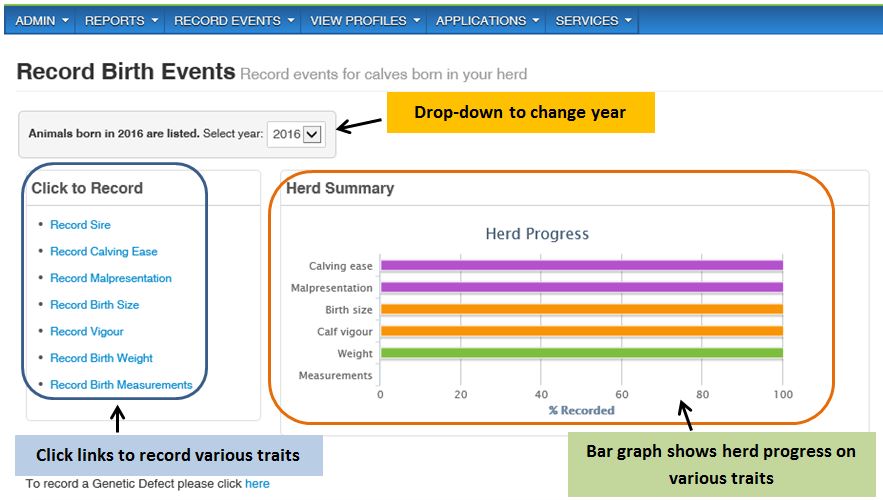The width and height of the screenshot is (883, 500).
Task: Click the '% Recorded' axis label
Action: tap(582, 410)
